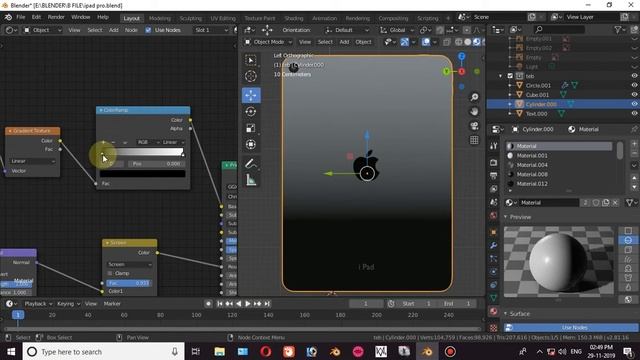Open the Object Data properties tab
The width and height of the screenshot is (640, 360).
point(493,298)
